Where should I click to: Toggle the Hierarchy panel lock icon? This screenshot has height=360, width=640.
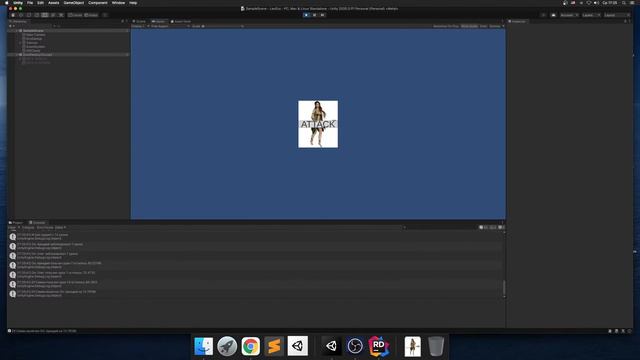(122, 21)
